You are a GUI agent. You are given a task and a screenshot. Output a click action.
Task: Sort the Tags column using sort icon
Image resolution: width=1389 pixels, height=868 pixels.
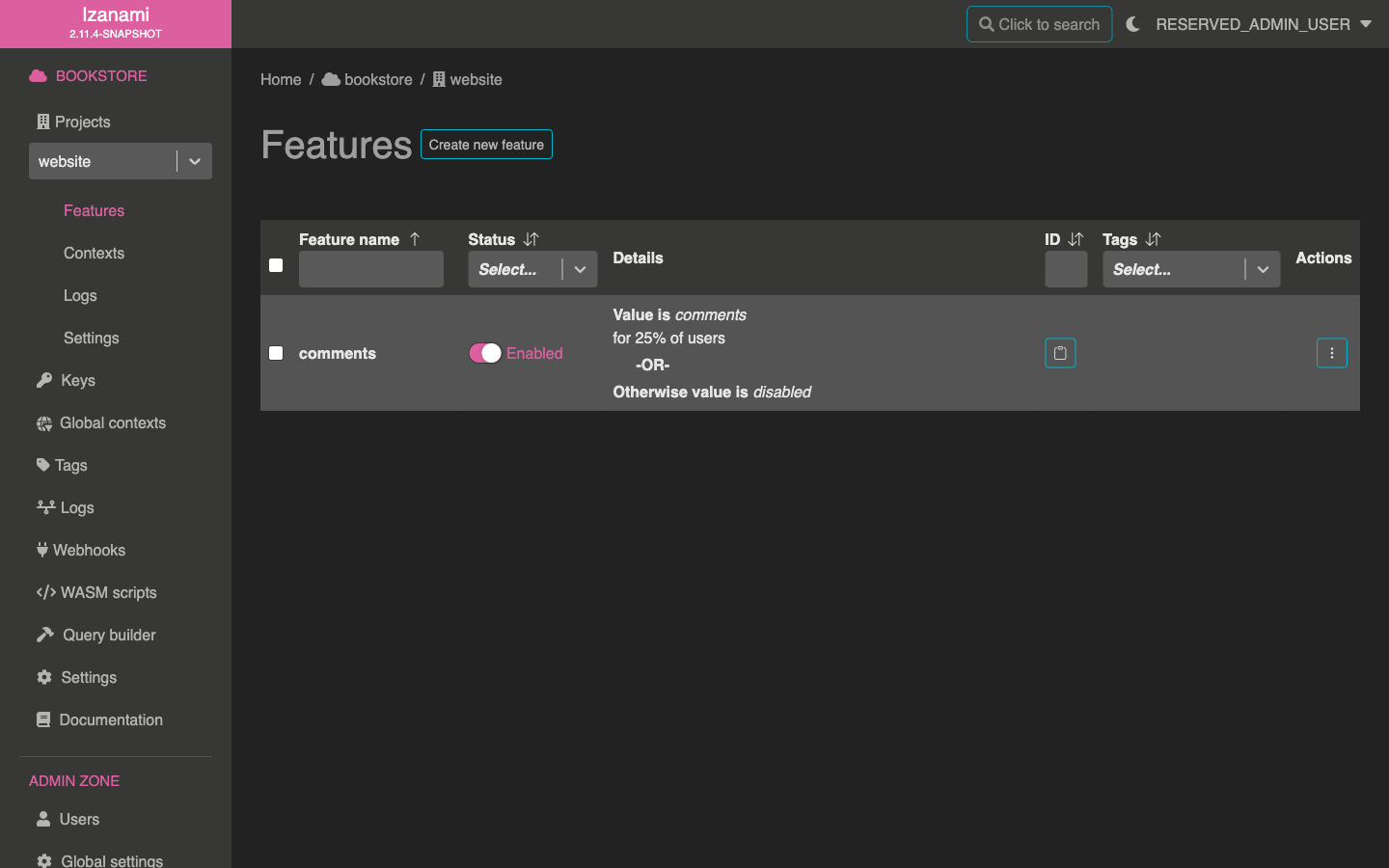[x=1153, y=239]
